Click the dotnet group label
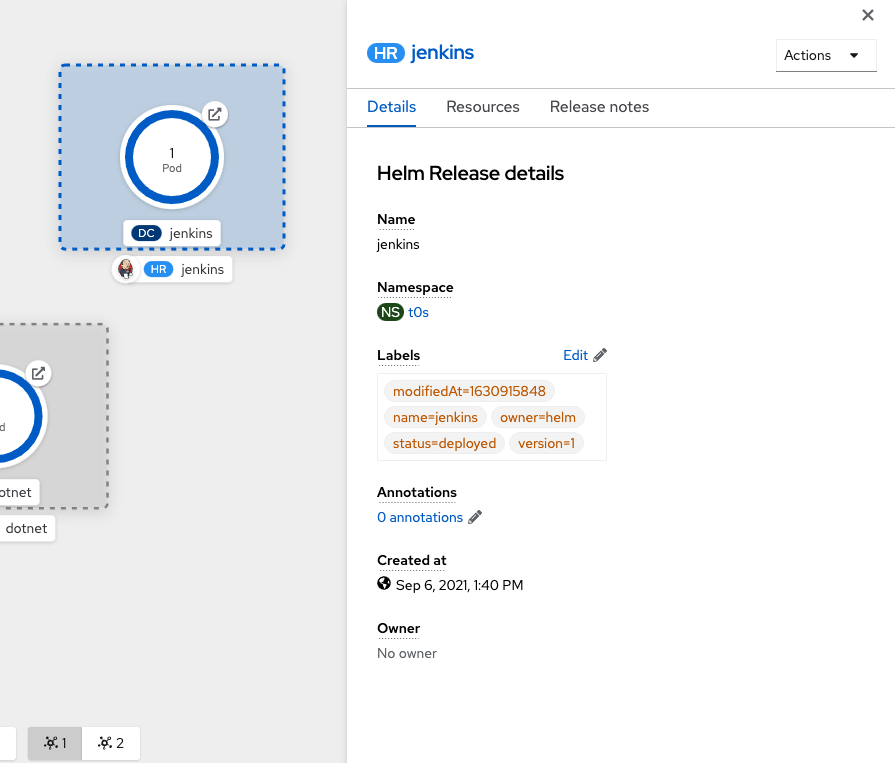 [26, 528]
